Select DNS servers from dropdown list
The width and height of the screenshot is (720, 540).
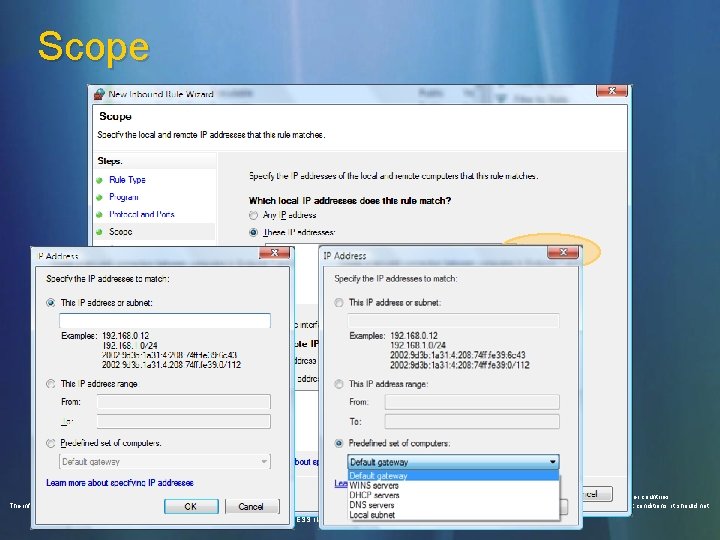pyautogui.click(x=454, y=505)
